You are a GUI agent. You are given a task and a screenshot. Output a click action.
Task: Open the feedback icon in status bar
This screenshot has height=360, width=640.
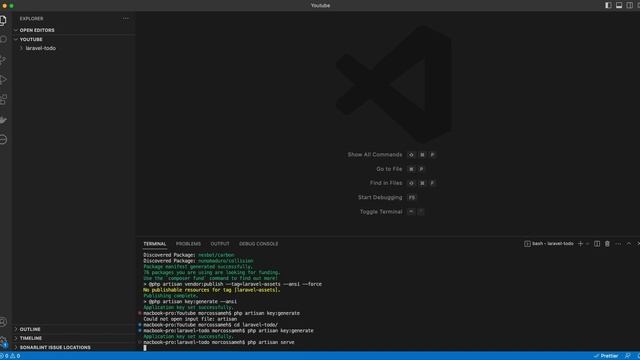(627, 356)
